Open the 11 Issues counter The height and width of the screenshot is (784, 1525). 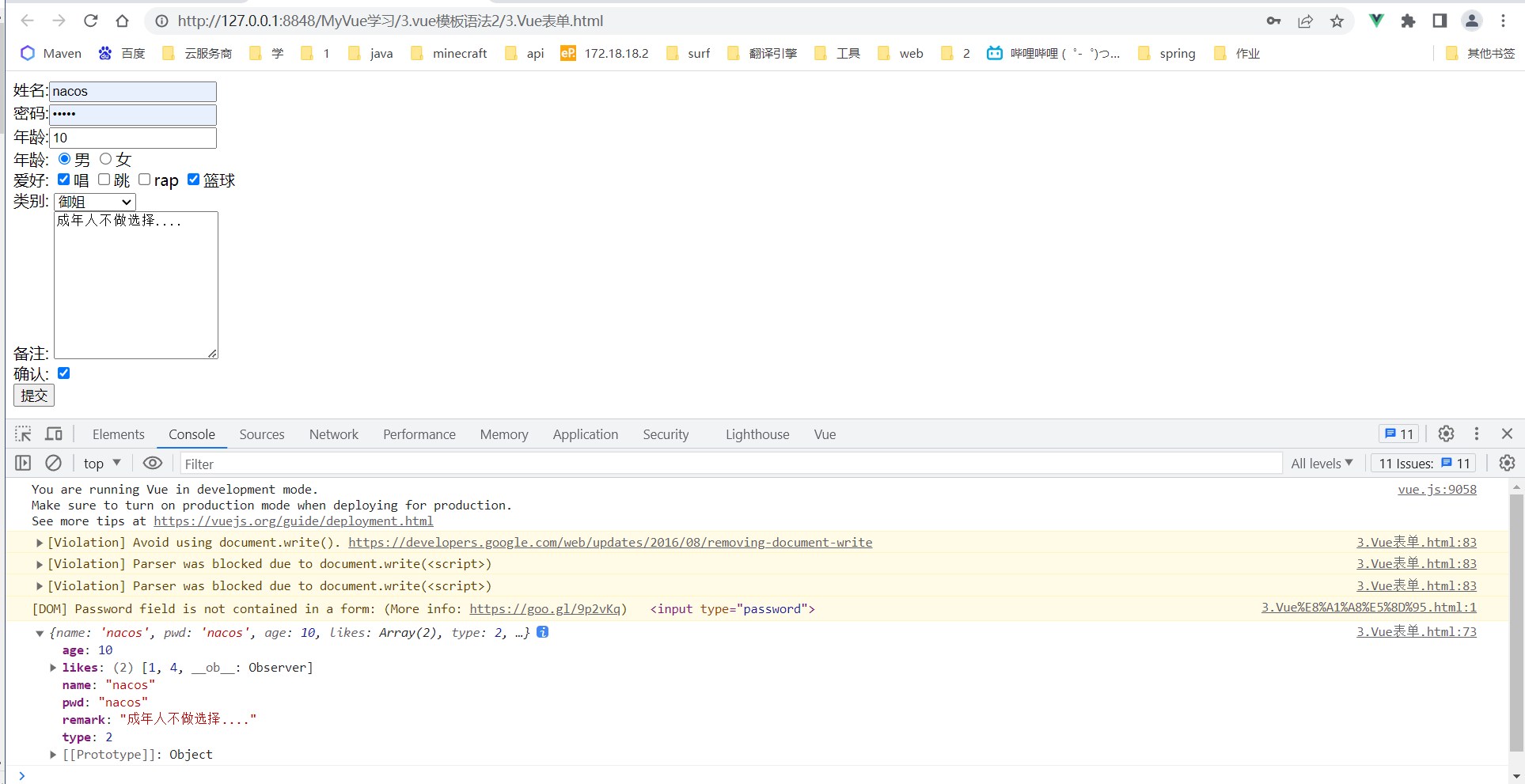click(x=1424, y=464)
